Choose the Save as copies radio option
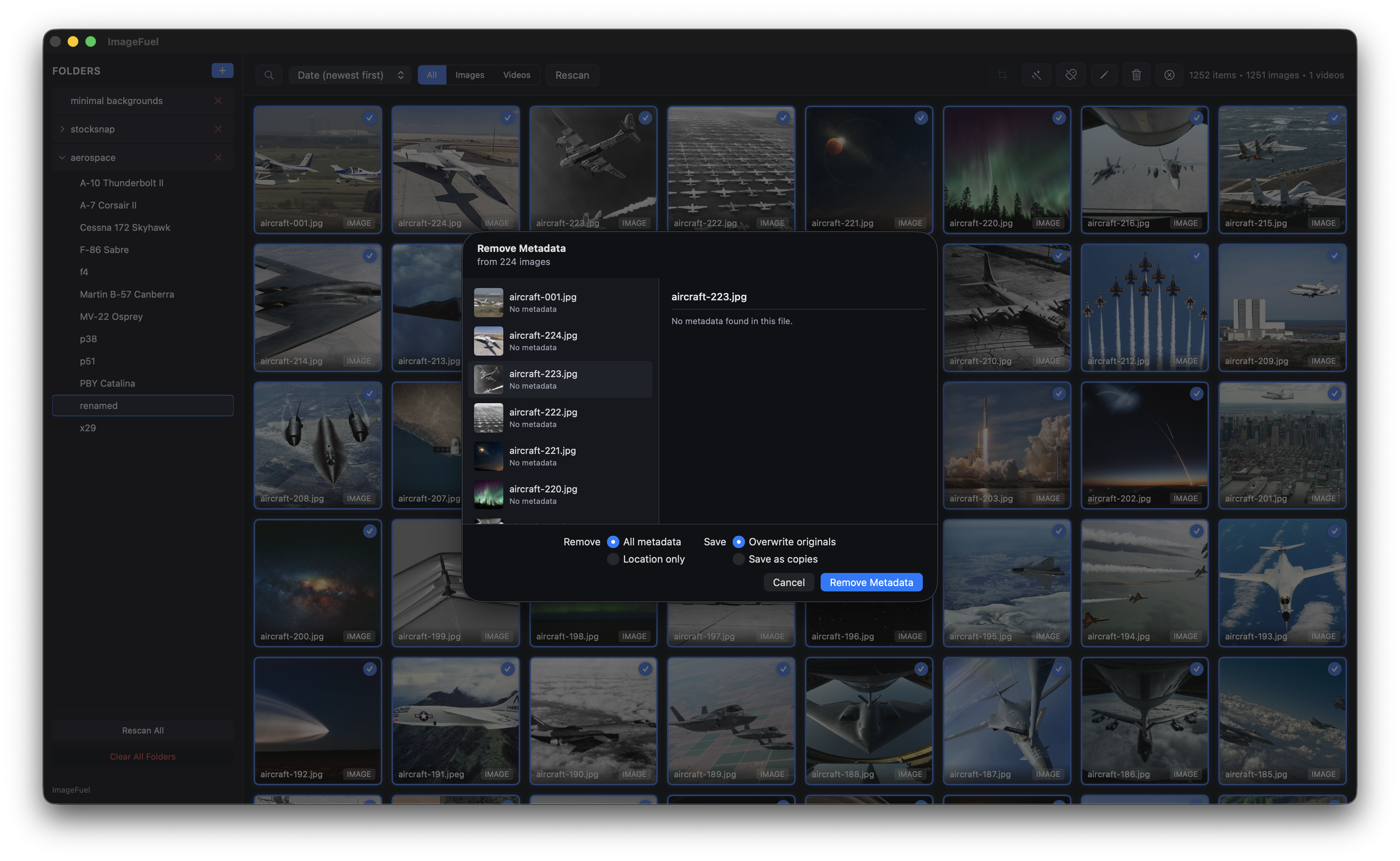This screenshot has height=861, width=1400. coord(738,559)
